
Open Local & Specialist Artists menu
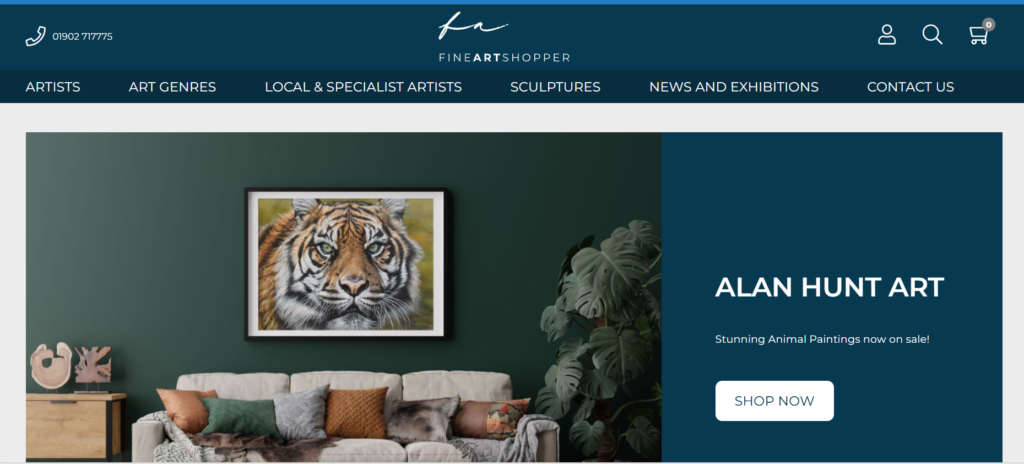[363, 87]
